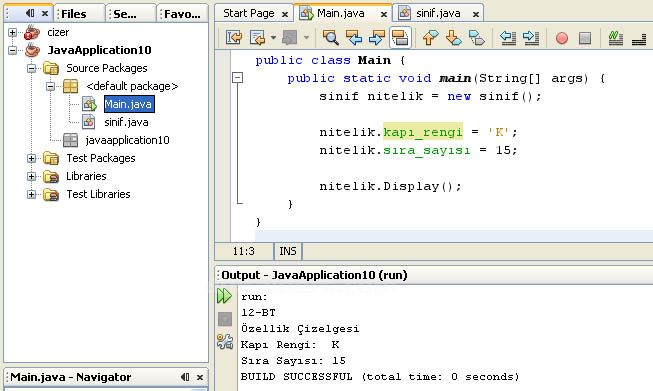Click the green Comment icon
This screenshot has height=391, width=653.
click(x=616, y=38)
